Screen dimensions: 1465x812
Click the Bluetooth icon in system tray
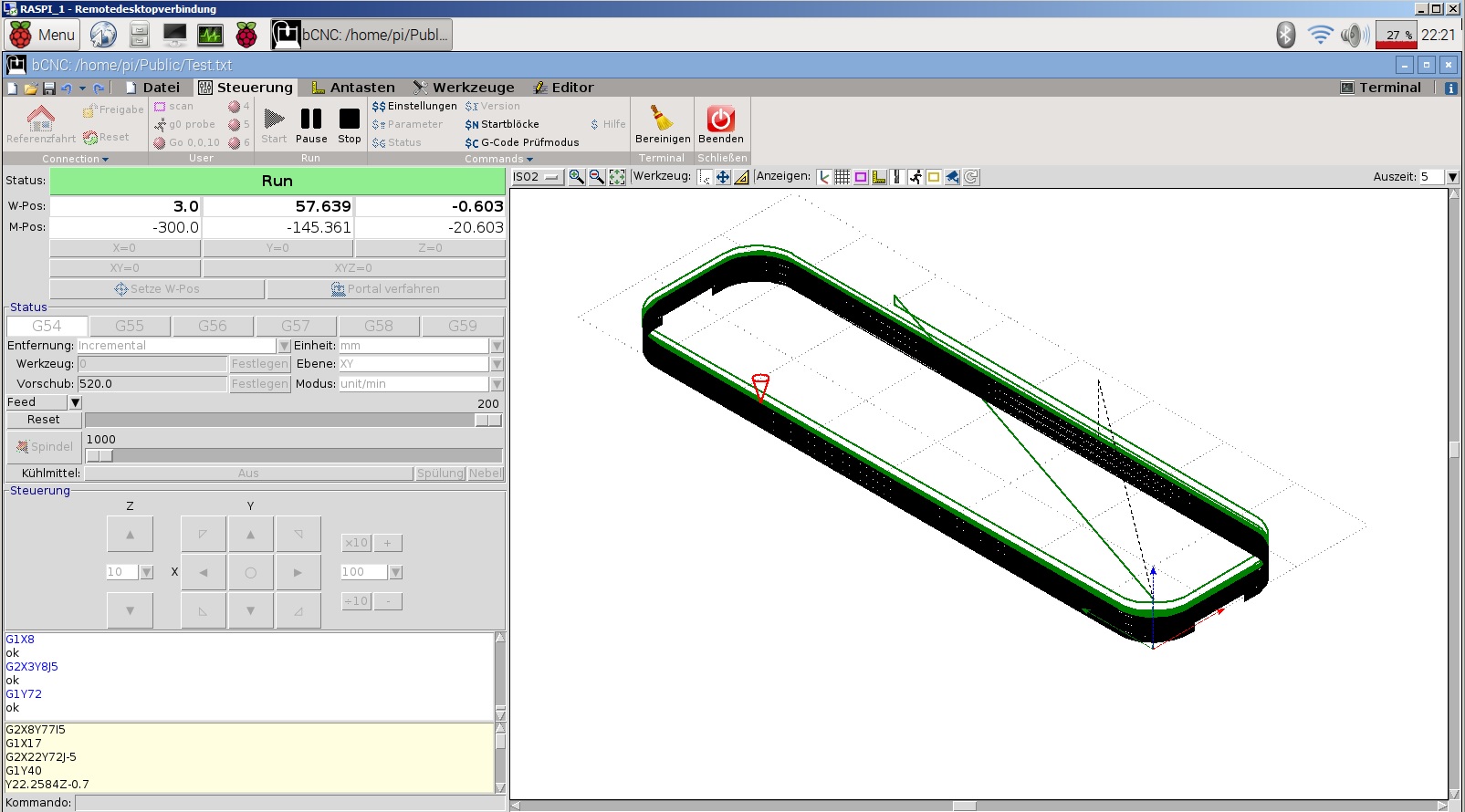1285,35
